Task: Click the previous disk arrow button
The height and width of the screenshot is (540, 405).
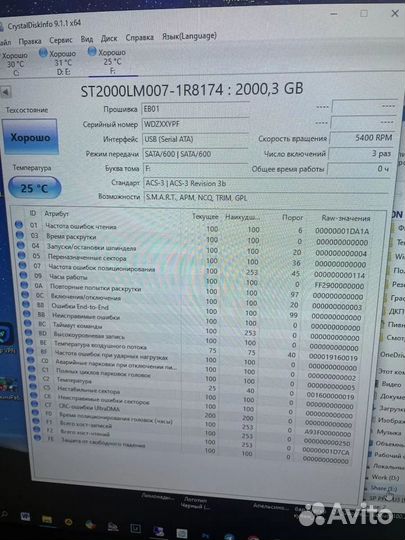Action: coord(5,92)
